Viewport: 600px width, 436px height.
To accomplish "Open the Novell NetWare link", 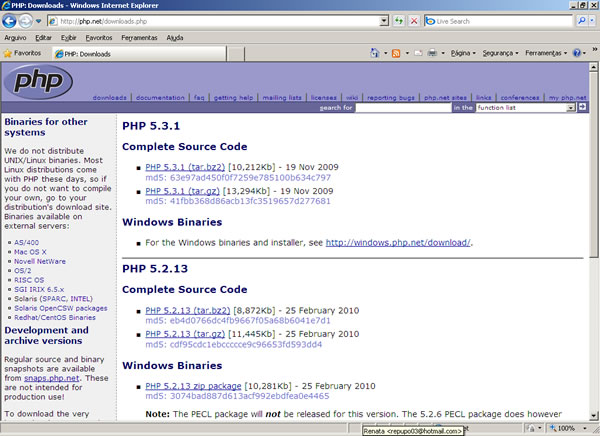I will pyautogui.click(x=40, y=261).
